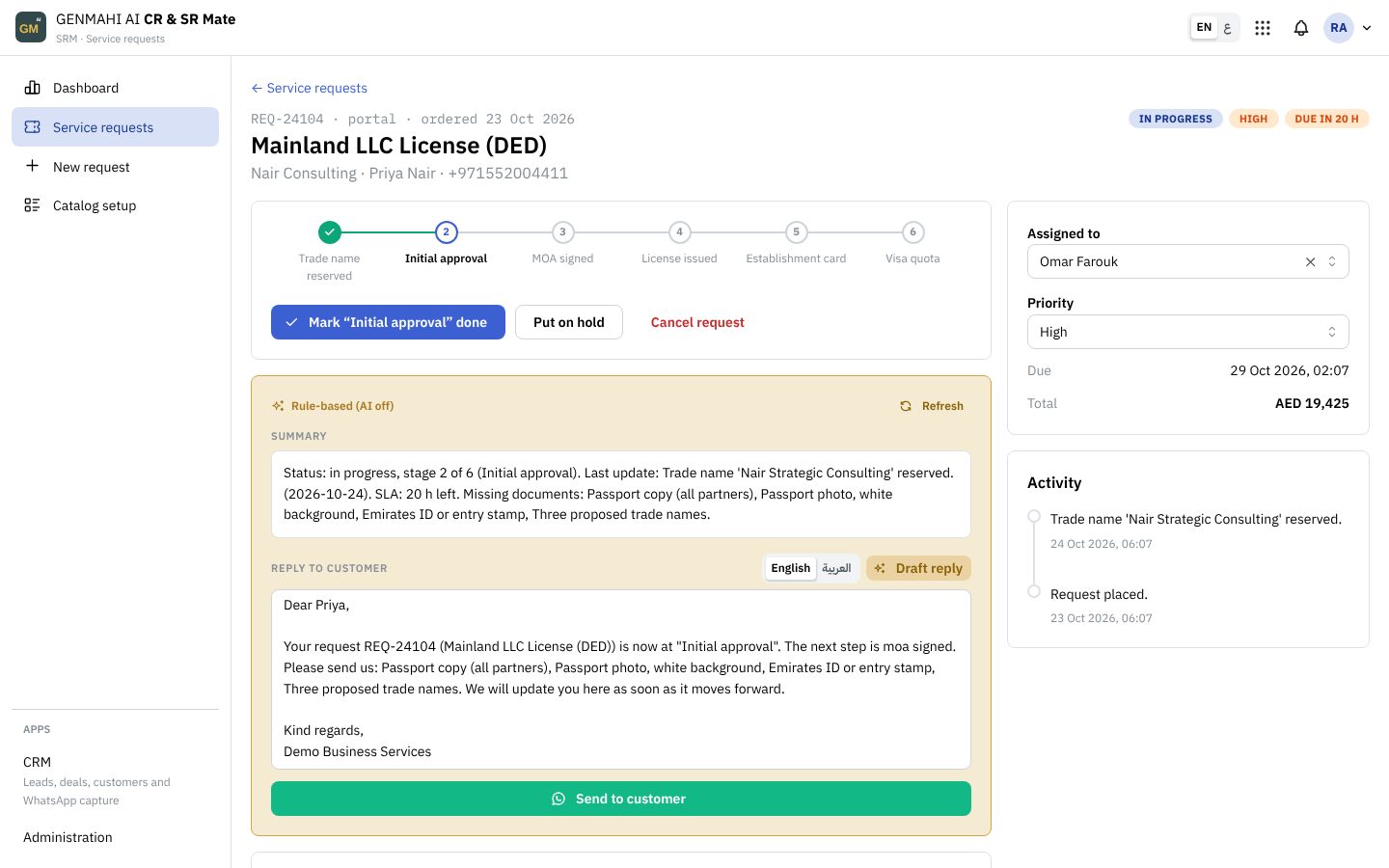1389x868 pixels.
Task: Click the sparkle icon beside Rule-based
Action: [278, 406]
